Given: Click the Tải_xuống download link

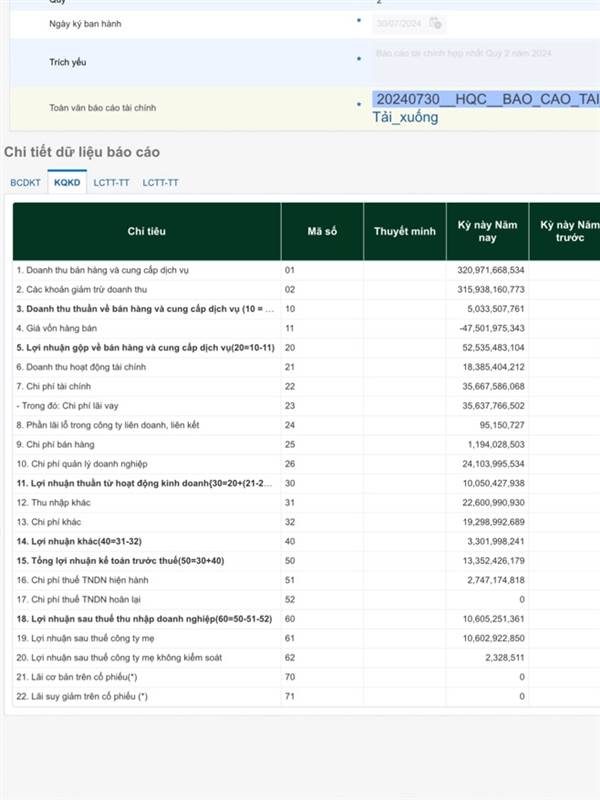Looking at the screenshot, I should [x=405, y=117].
